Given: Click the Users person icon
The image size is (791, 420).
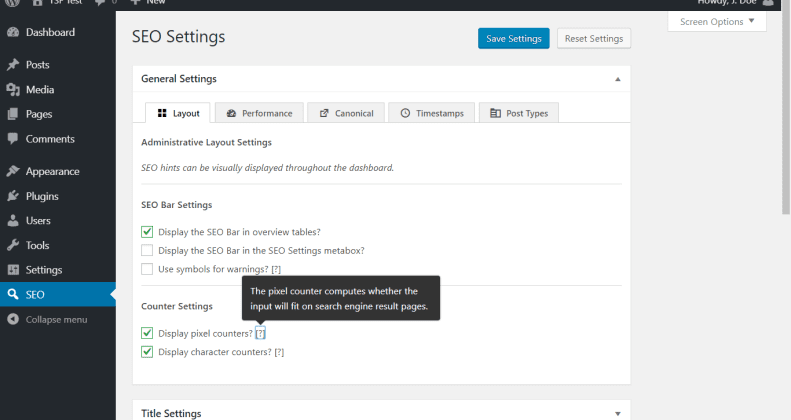Looking at the screenshot, I should [13, 220].
